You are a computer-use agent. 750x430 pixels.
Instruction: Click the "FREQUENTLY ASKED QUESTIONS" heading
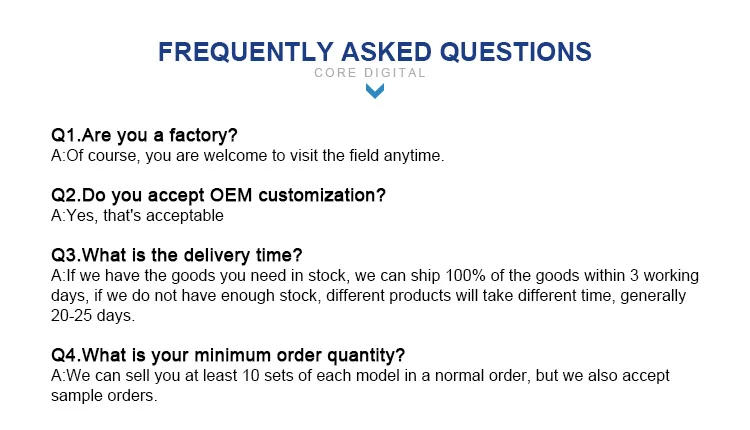(x=375, y=52)
